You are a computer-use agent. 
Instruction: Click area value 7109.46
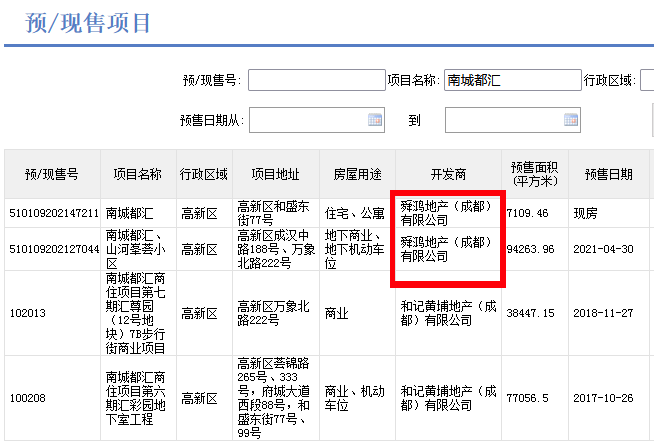[x=527, y=213]
